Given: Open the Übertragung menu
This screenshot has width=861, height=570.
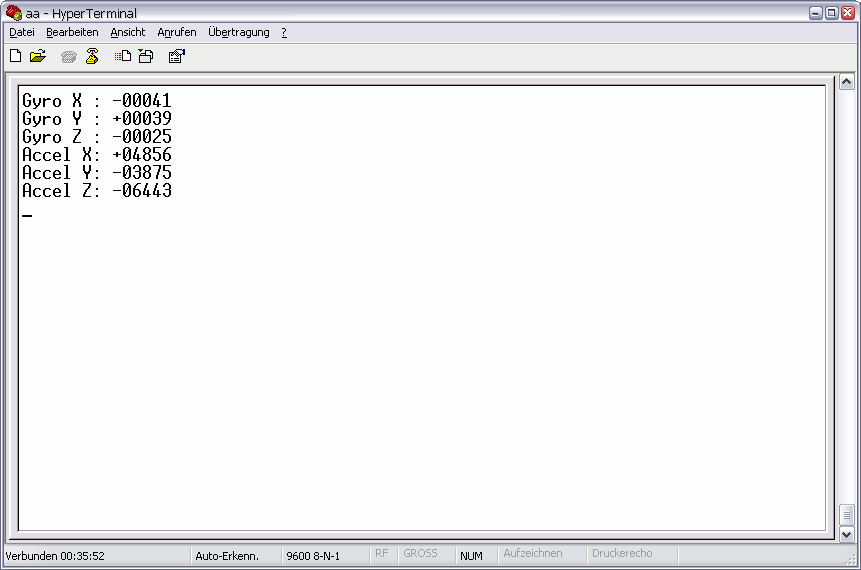Looking at the screenshot, I should coord(239,32).
